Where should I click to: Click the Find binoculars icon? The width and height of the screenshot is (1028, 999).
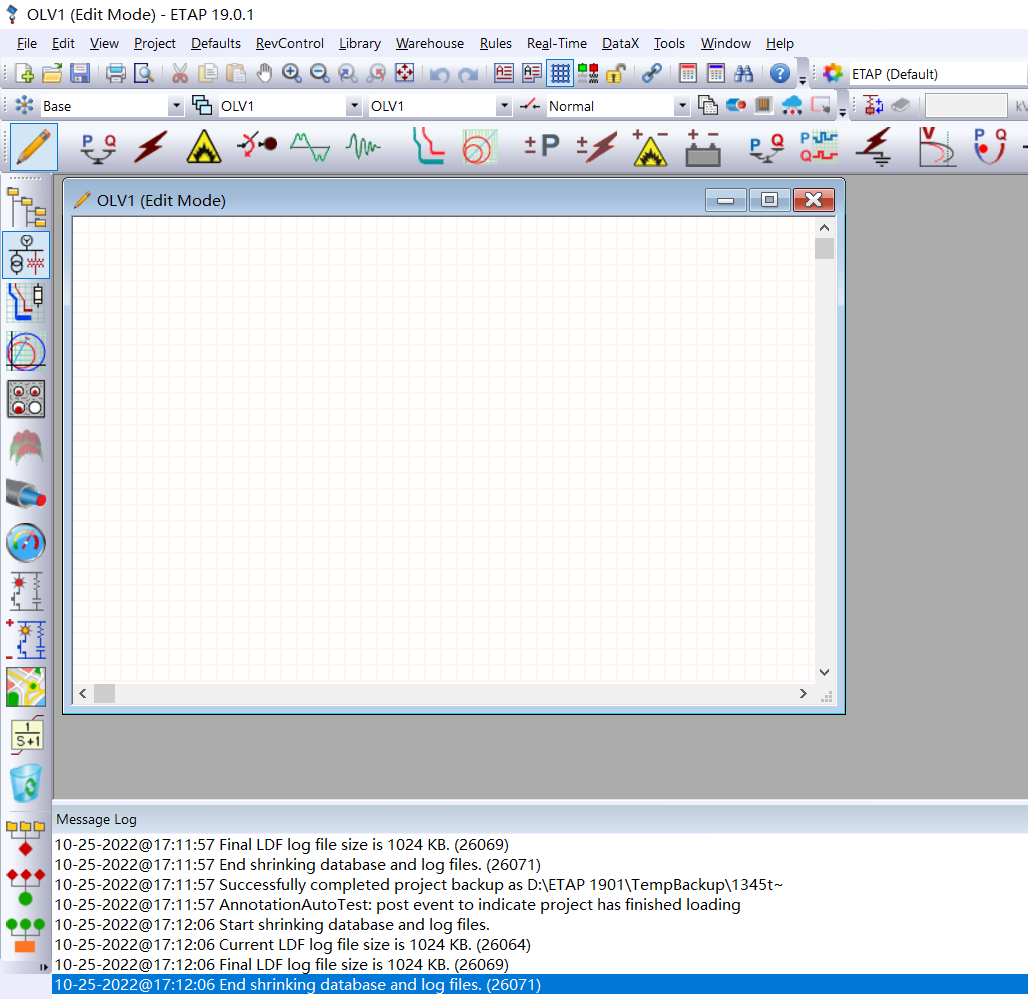tap(743, 73)
